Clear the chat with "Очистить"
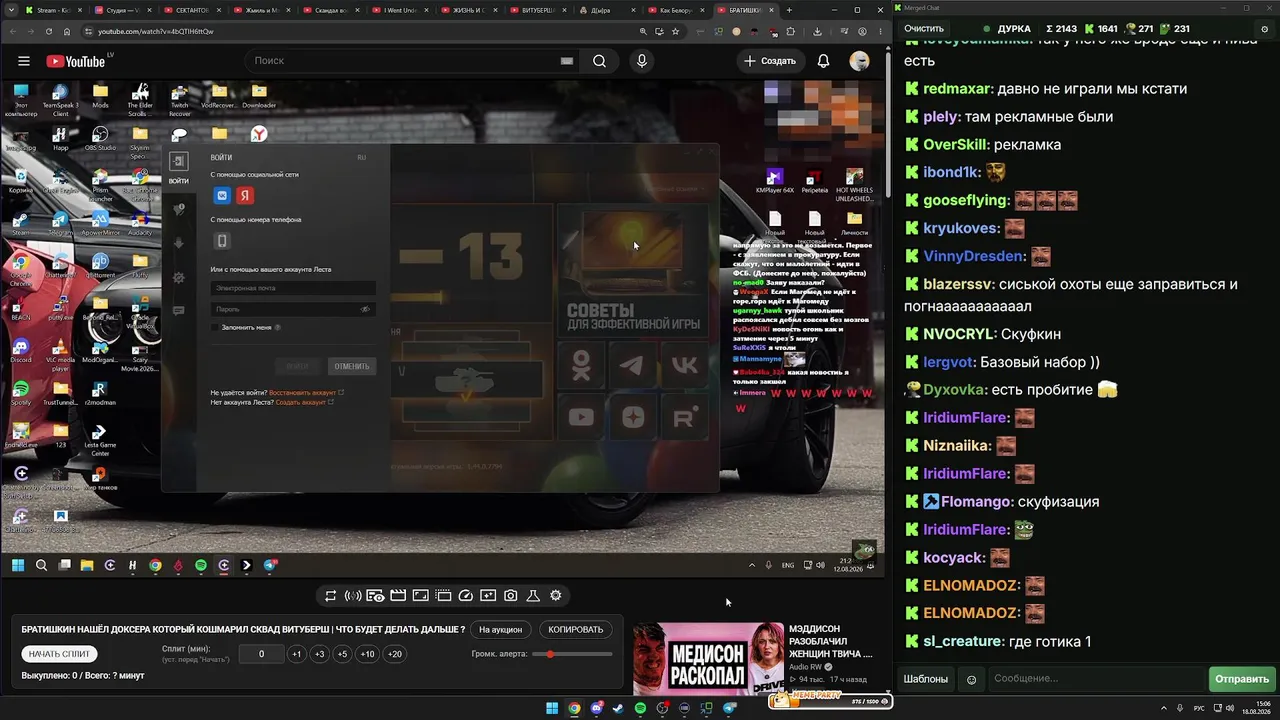This screenshot has height=720, width=1280. [x=924, y=29]
